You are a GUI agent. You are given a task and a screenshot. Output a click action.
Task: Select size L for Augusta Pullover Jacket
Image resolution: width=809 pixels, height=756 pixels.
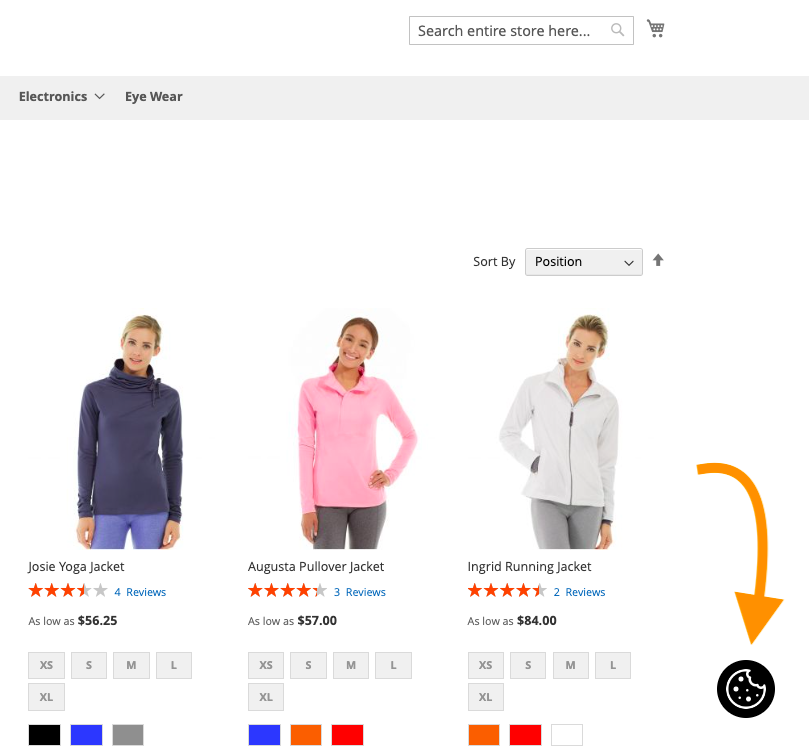[x=394, y=665]
